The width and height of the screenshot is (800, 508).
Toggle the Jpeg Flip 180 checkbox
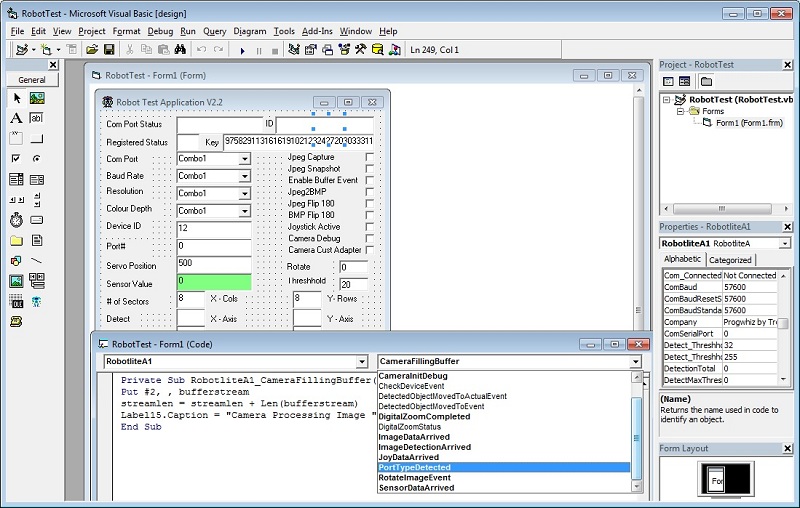coord(369,204)
